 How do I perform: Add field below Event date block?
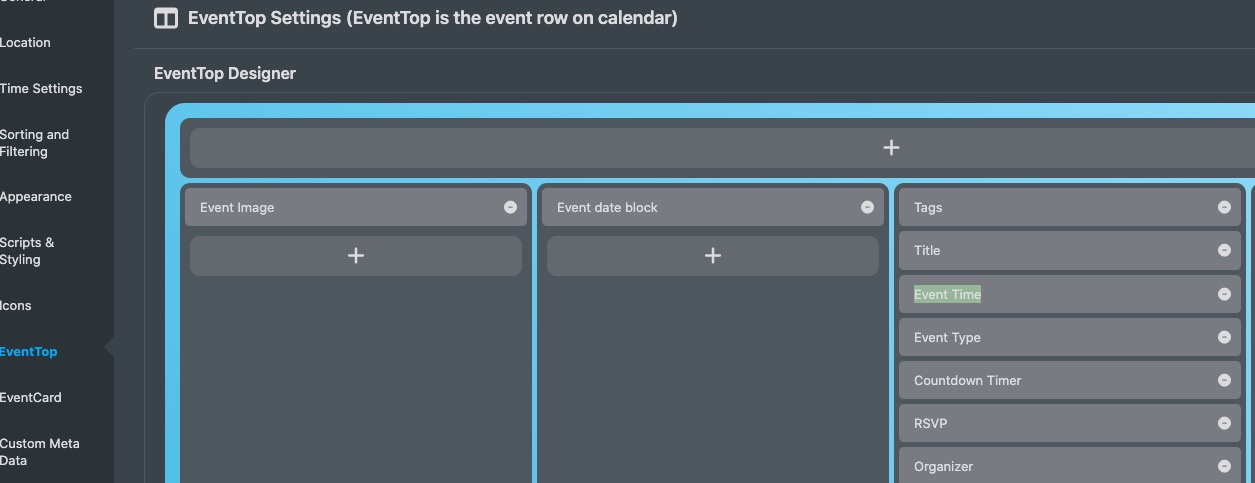point(712,256)
